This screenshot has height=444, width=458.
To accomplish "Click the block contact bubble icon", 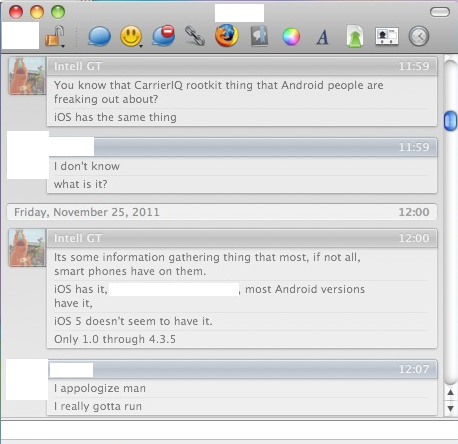I will 163,36.
